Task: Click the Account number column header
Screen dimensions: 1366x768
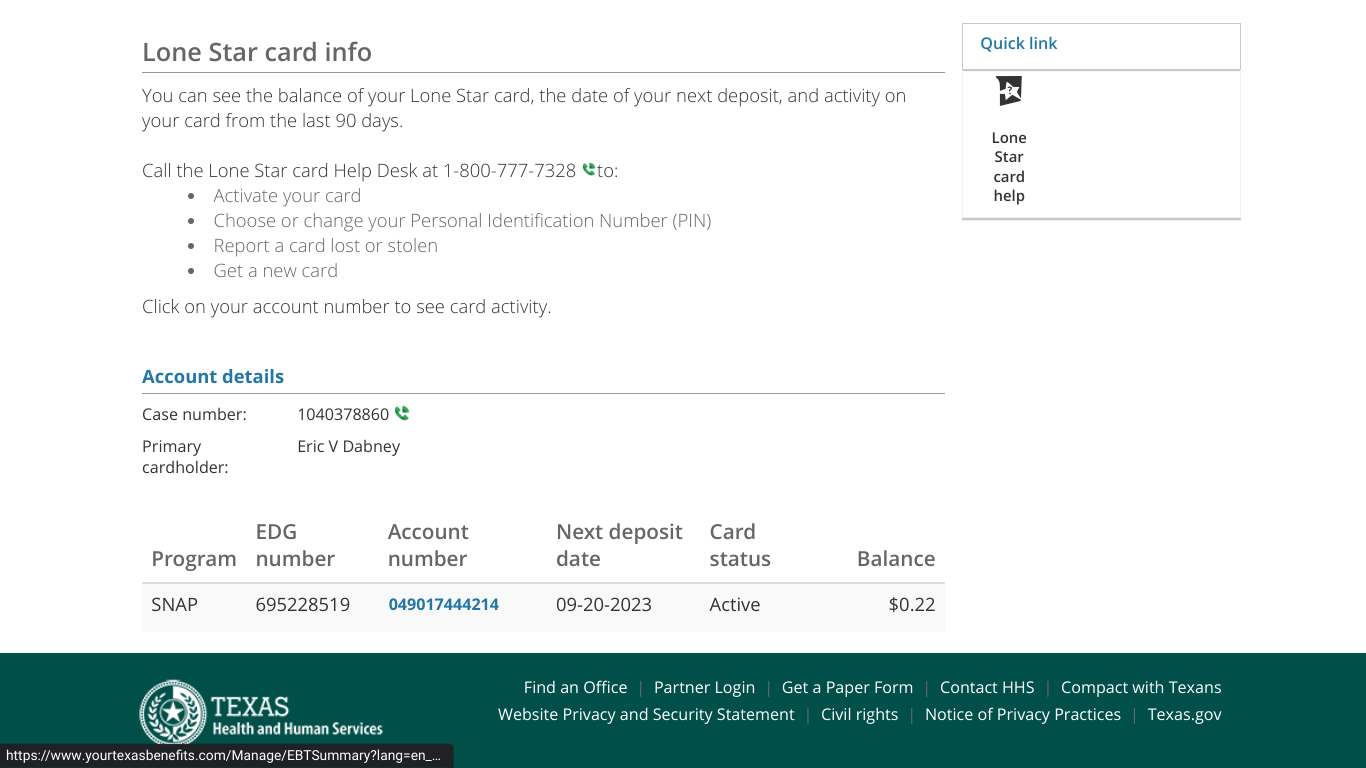Action: coord(428,545)
